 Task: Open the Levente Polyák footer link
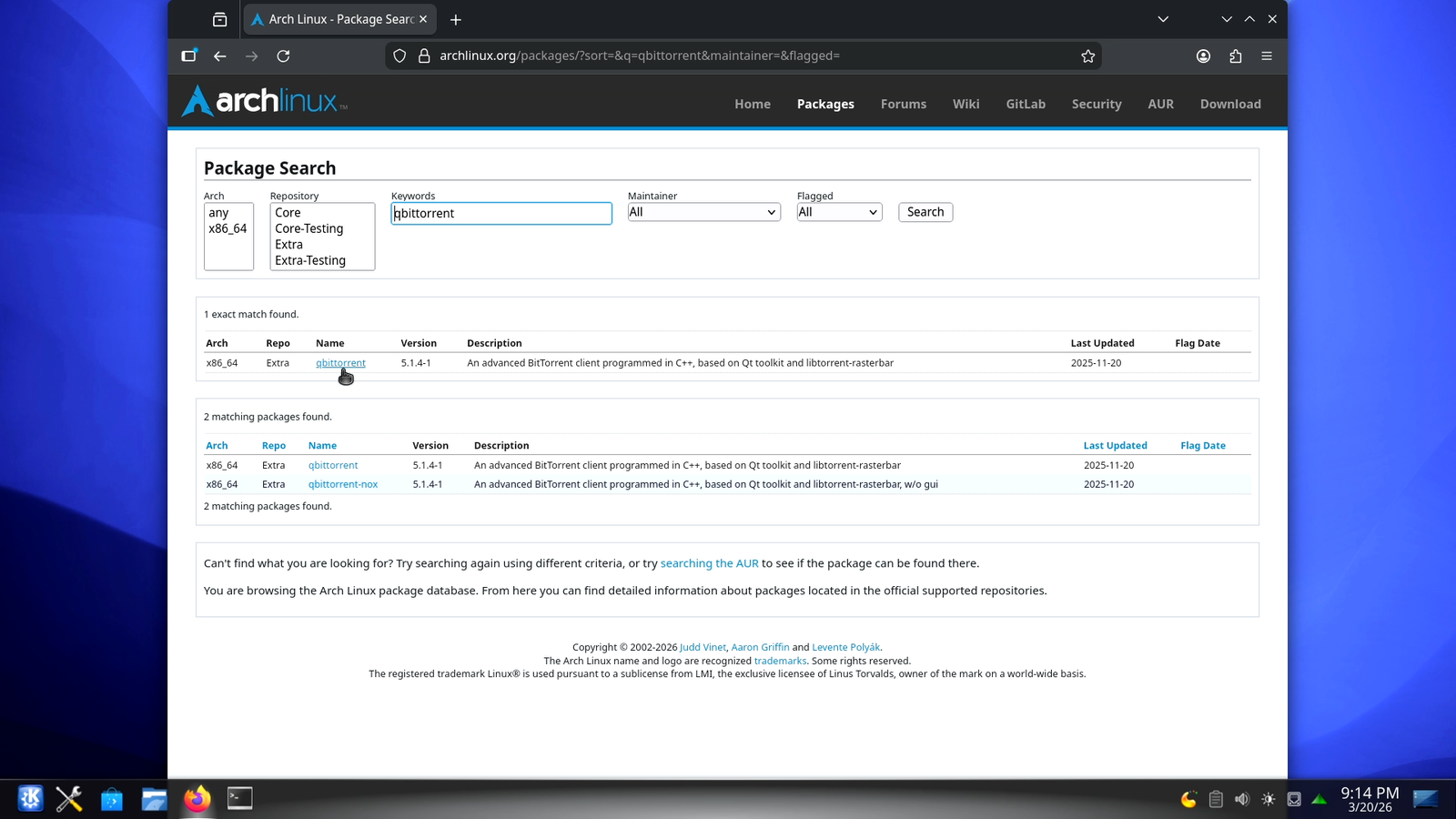(846, 648)
